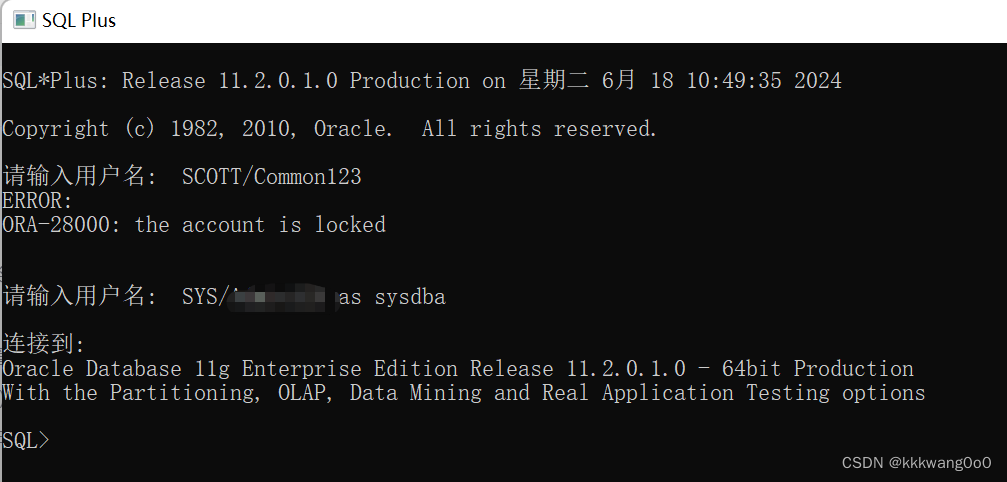Click the SQL Plus title text
This screenshot has width=1007, height=482.
[x=79, y=21]
